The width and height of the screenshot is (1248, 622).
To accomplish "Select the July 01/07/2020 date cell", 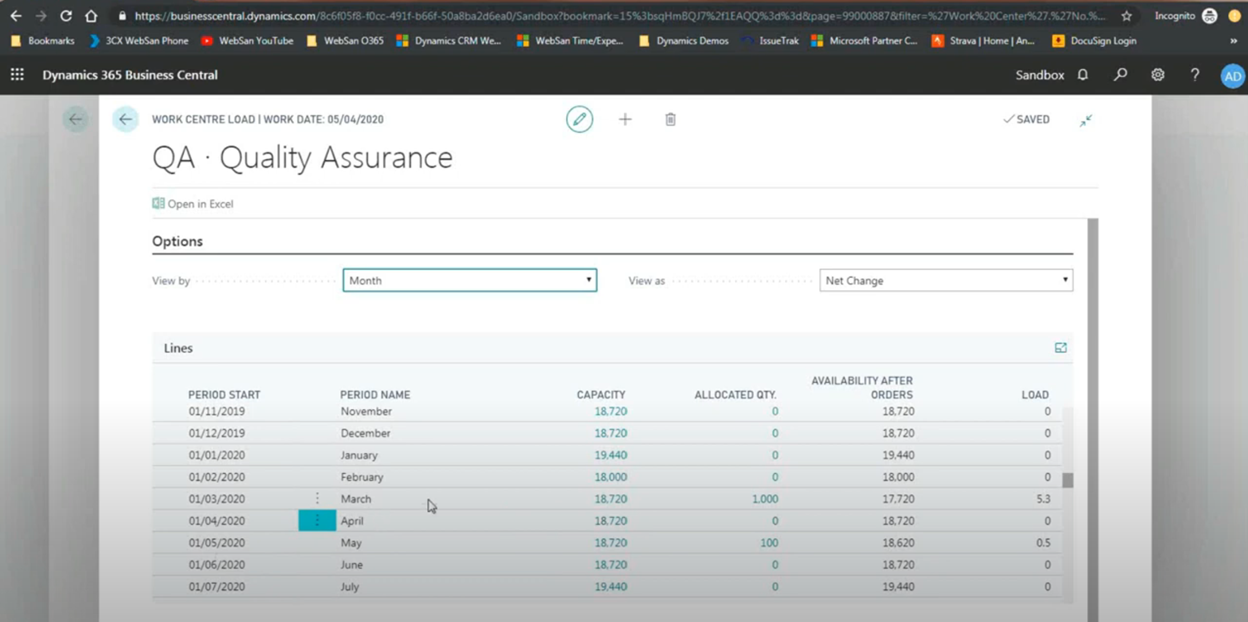I will 217,587.
